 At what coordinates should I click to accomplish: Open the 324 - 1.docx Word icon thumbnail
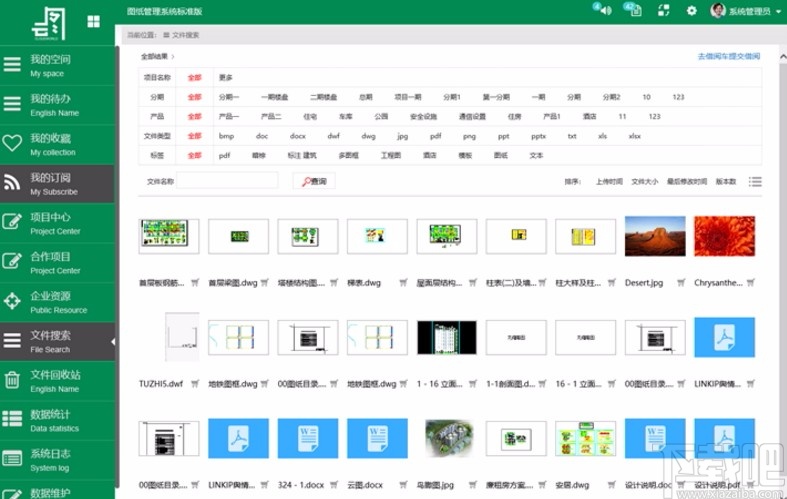coord(308,438)
